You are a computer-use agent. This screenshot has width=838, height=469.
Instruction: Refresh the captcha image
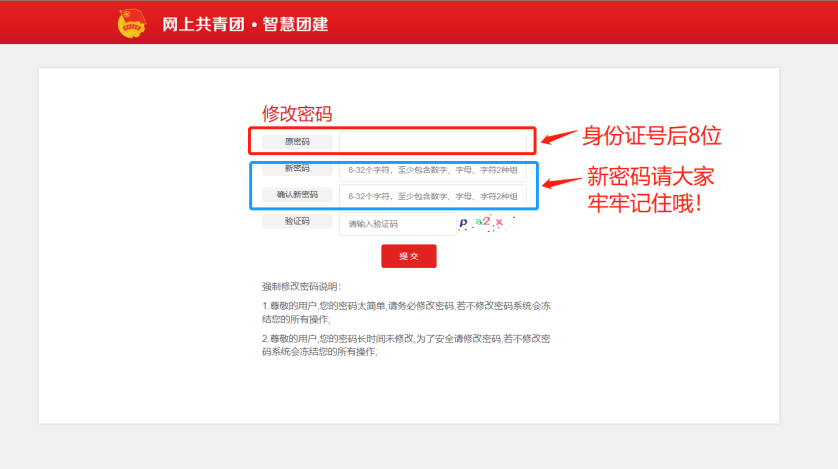tap(486, 223)
